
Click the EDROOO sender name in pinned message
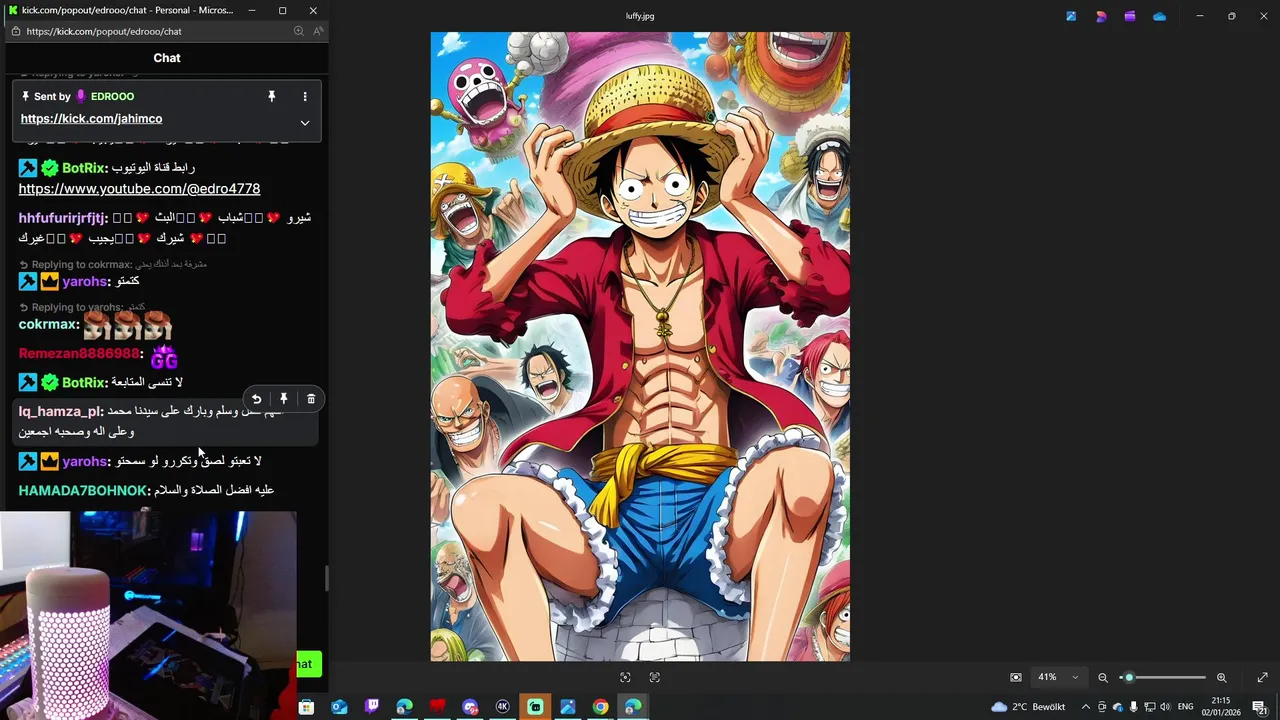[112, 96]
